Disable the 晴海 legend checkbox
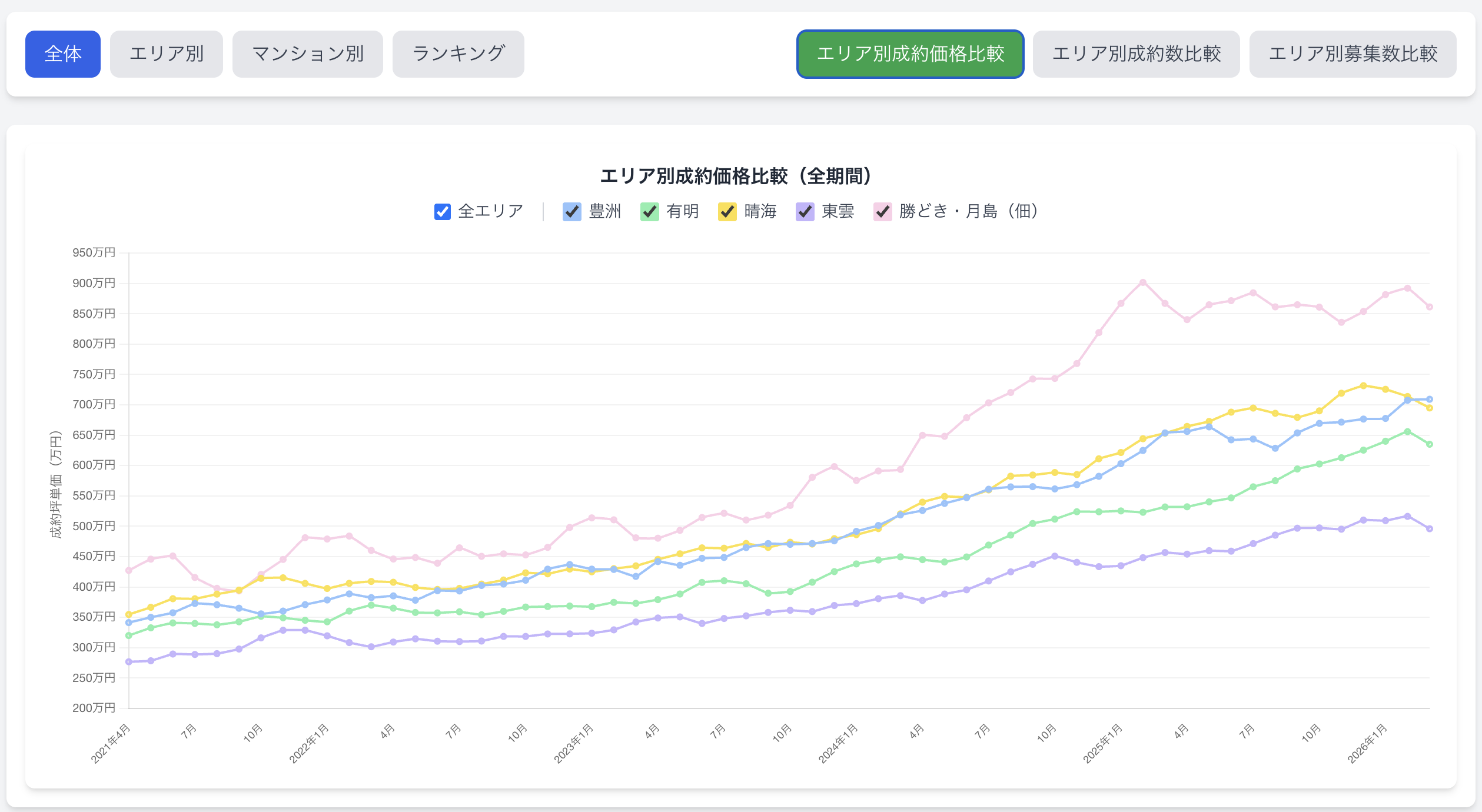 click(x=727, y=211)
